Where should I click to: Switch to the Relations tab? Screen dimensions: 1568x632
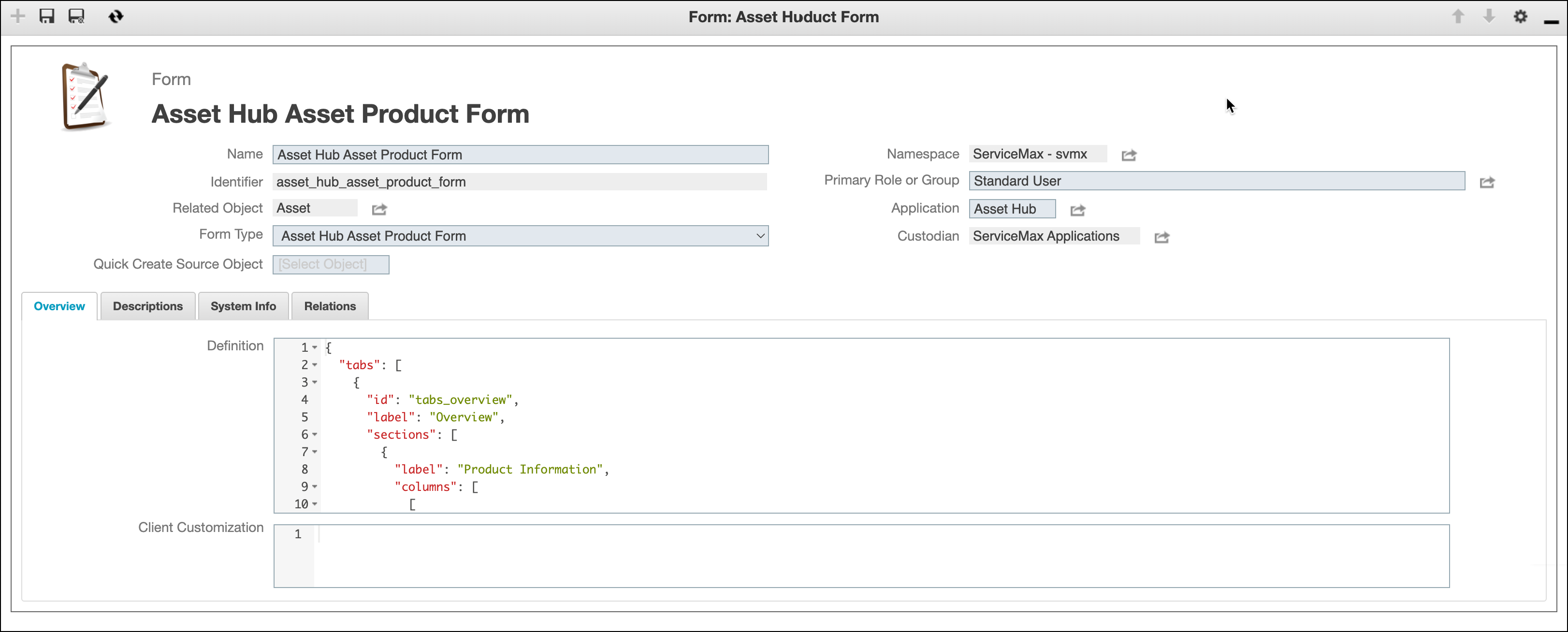click(330, 306)
